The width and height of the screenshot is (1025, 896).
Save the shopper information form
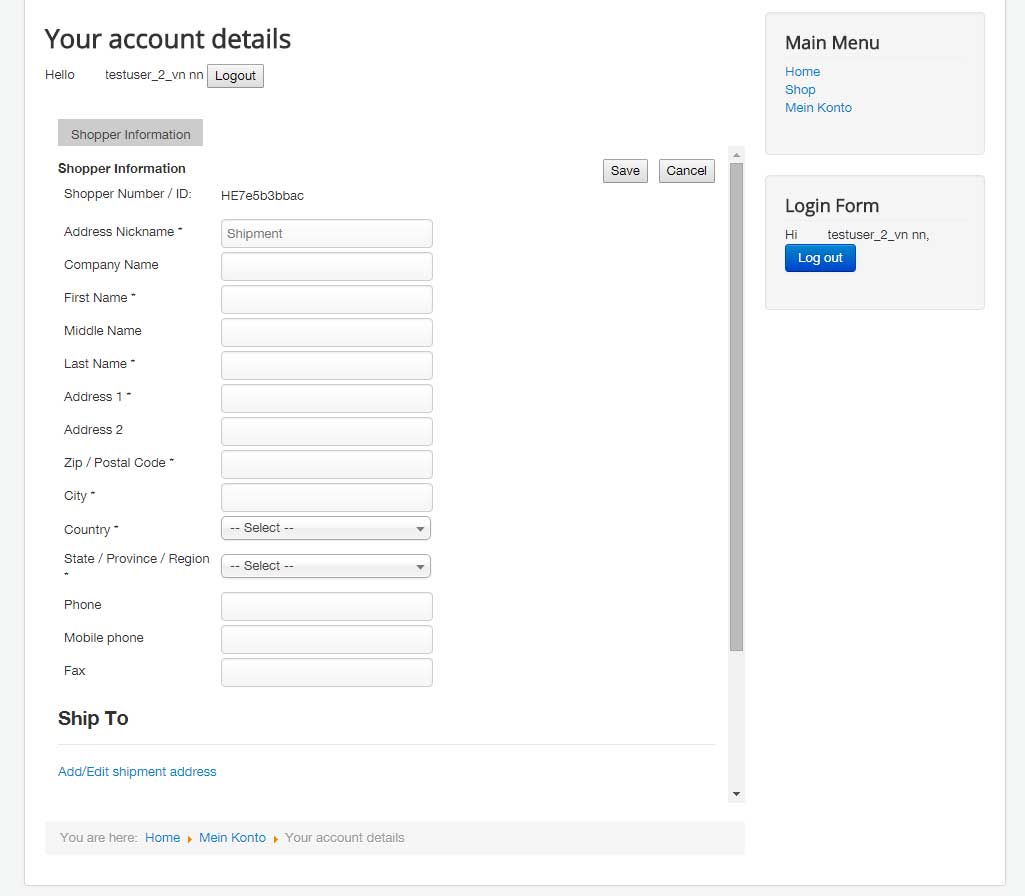click(625, 171)
